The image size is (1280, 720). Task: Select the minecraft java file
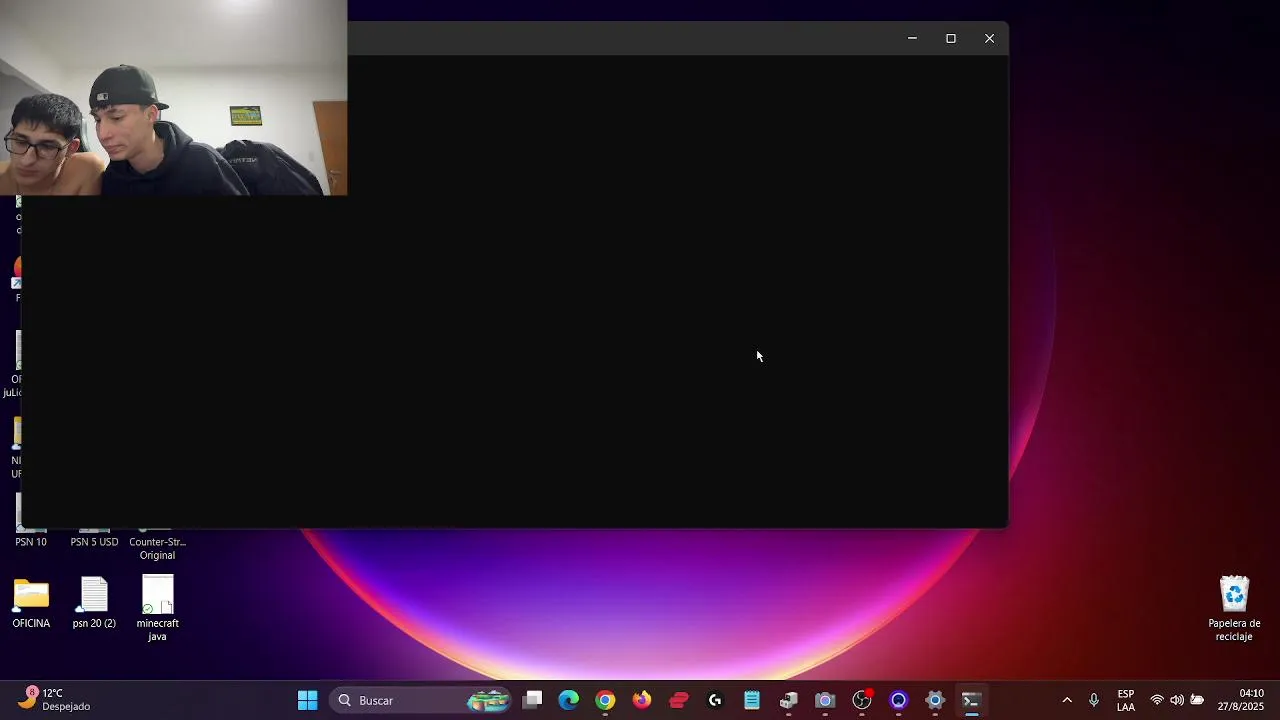click(158, 608)
